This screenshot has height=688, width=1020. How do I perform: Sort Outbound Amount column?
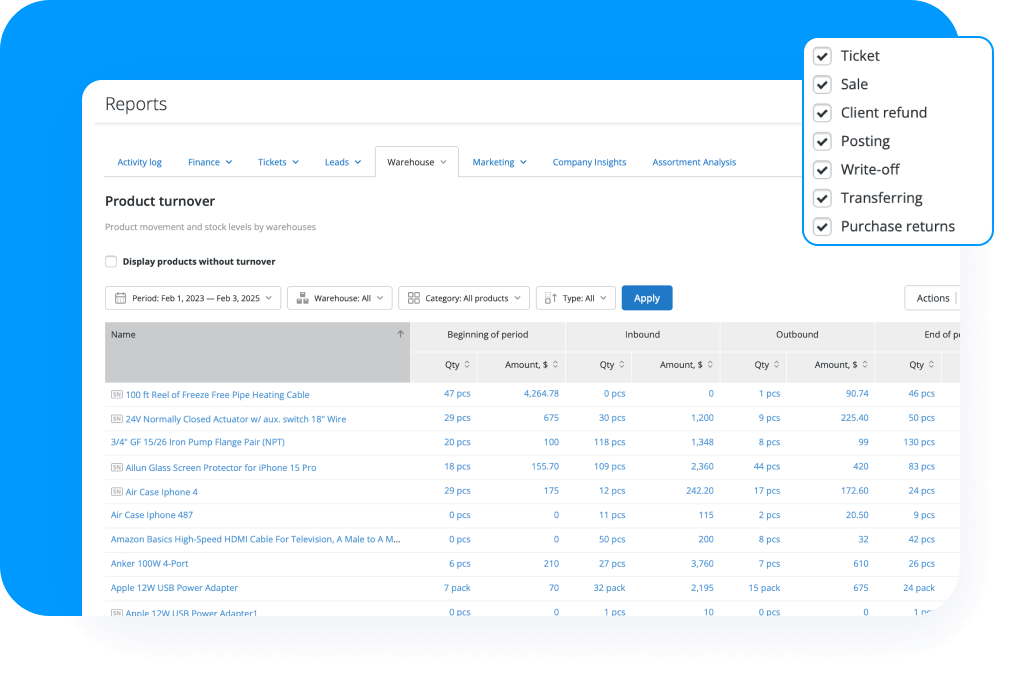coord(864,365)
